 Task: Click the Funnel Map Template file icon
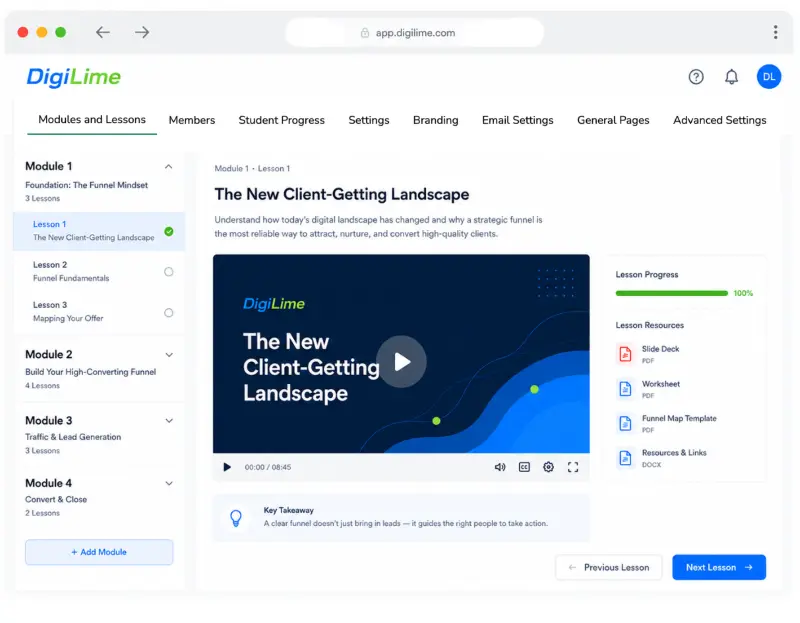pos(625,423)
